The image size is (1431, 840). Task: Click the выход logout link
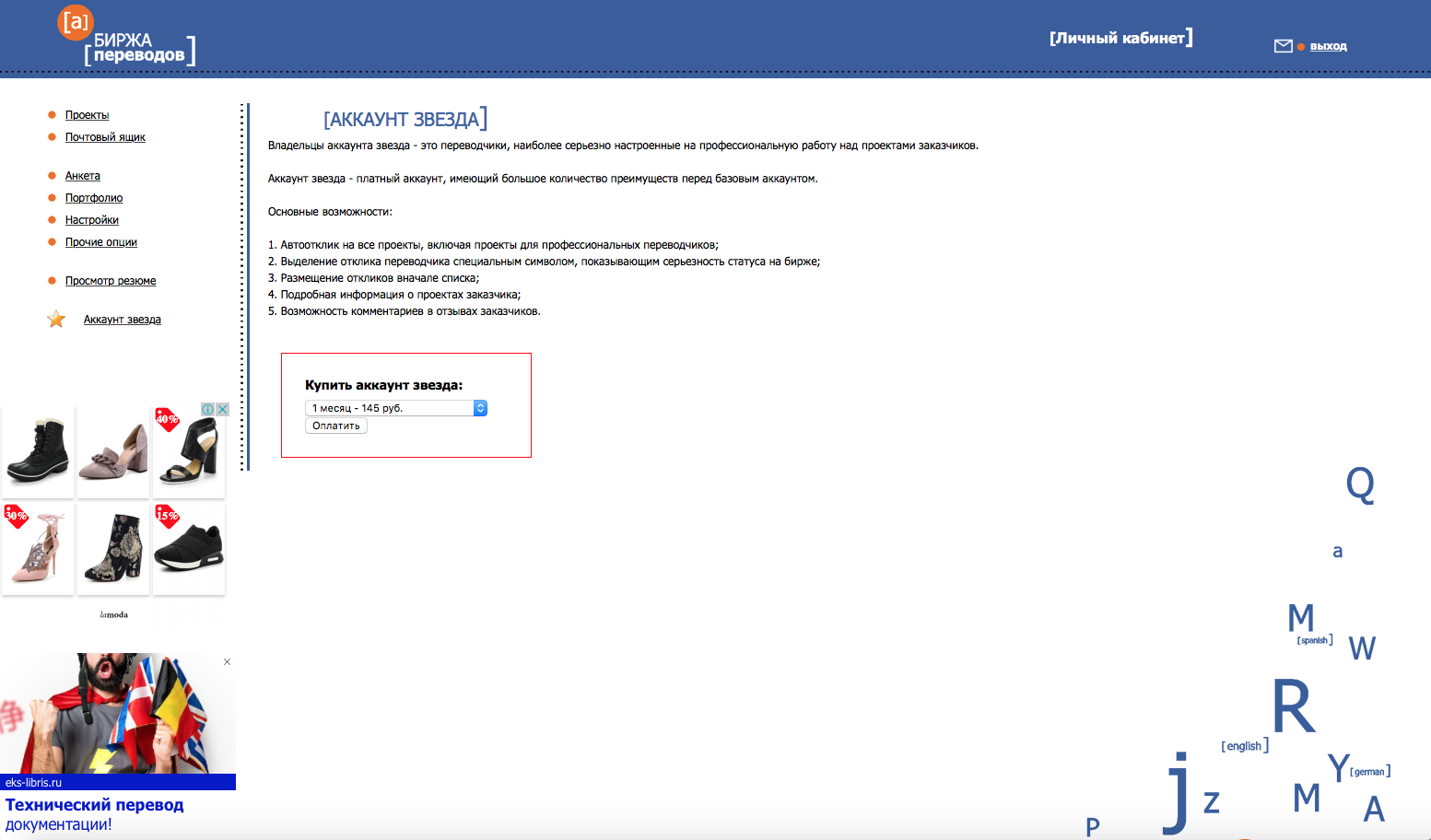pyautogui.click(x=1329, y=46)
